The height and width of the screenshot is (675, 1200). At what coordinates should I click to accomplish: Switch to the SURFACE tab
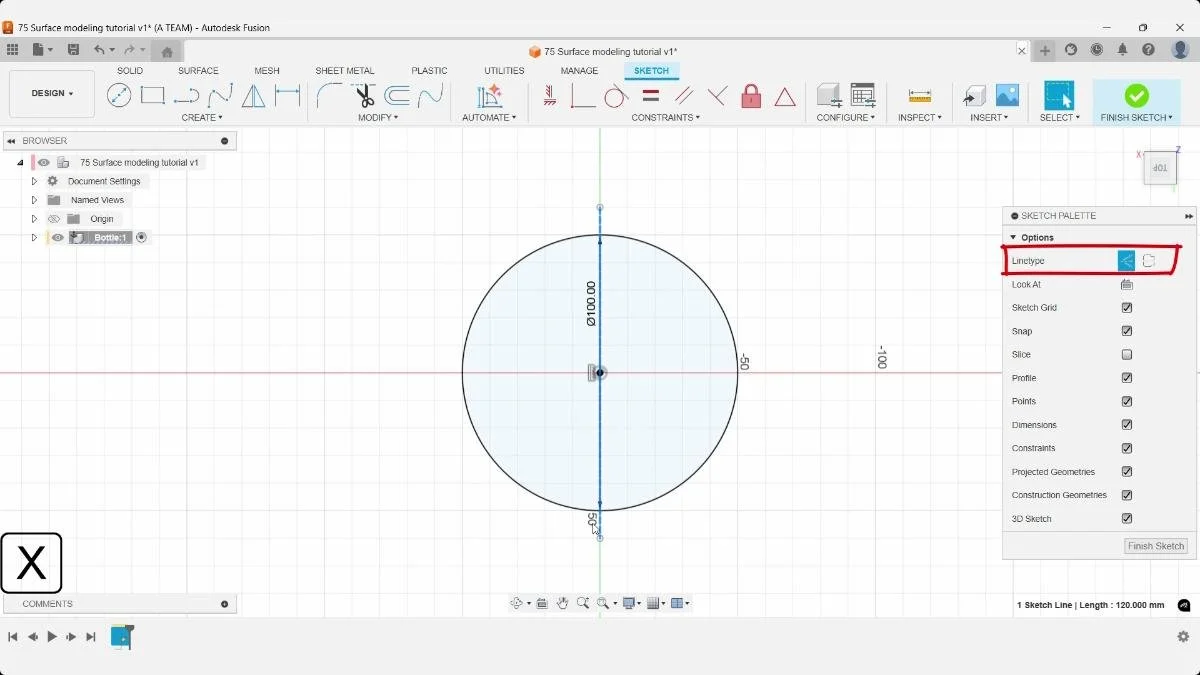click(198, 71)
